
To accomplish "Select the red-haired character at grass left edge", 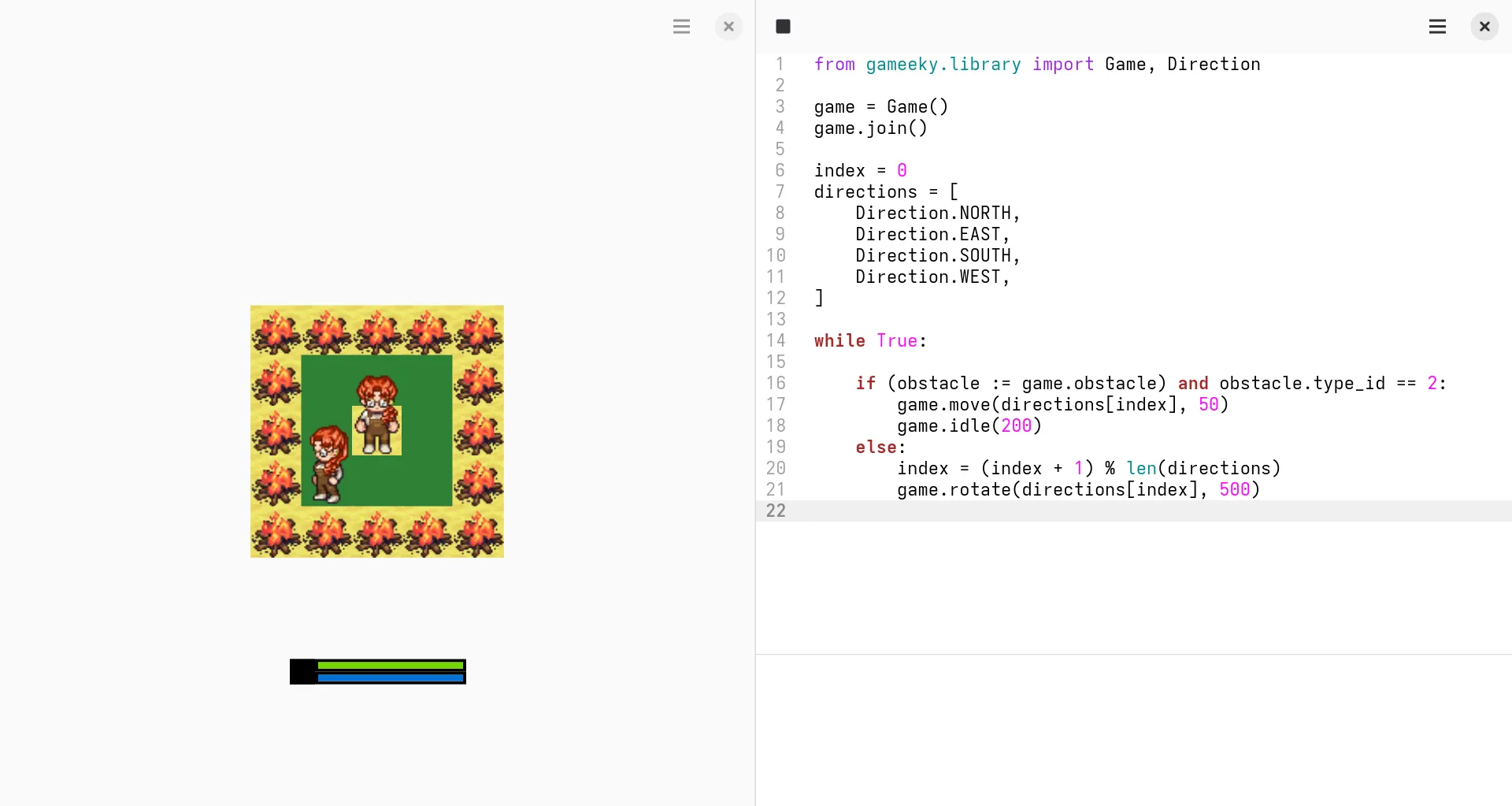I will (328, 464).
